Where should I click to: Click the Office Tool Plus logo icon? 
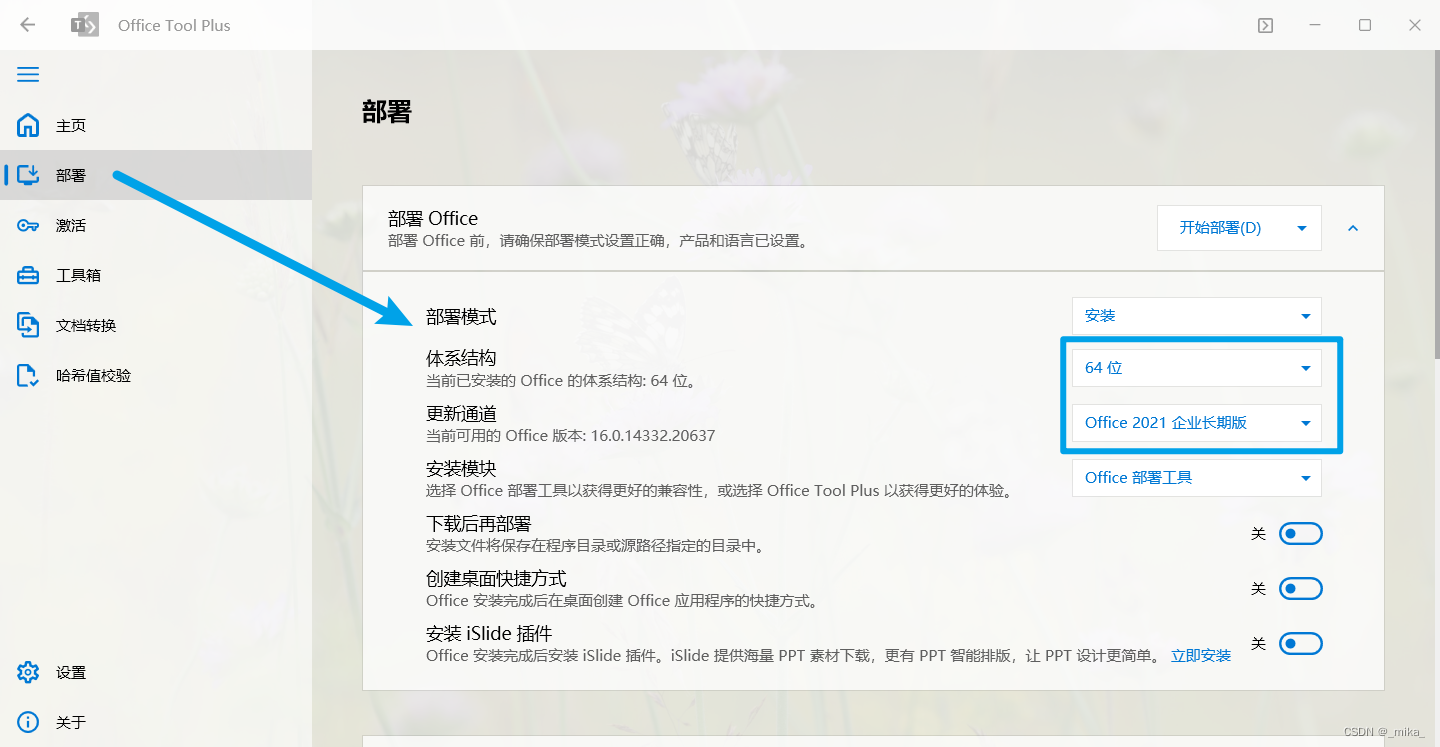coord(84,25)
